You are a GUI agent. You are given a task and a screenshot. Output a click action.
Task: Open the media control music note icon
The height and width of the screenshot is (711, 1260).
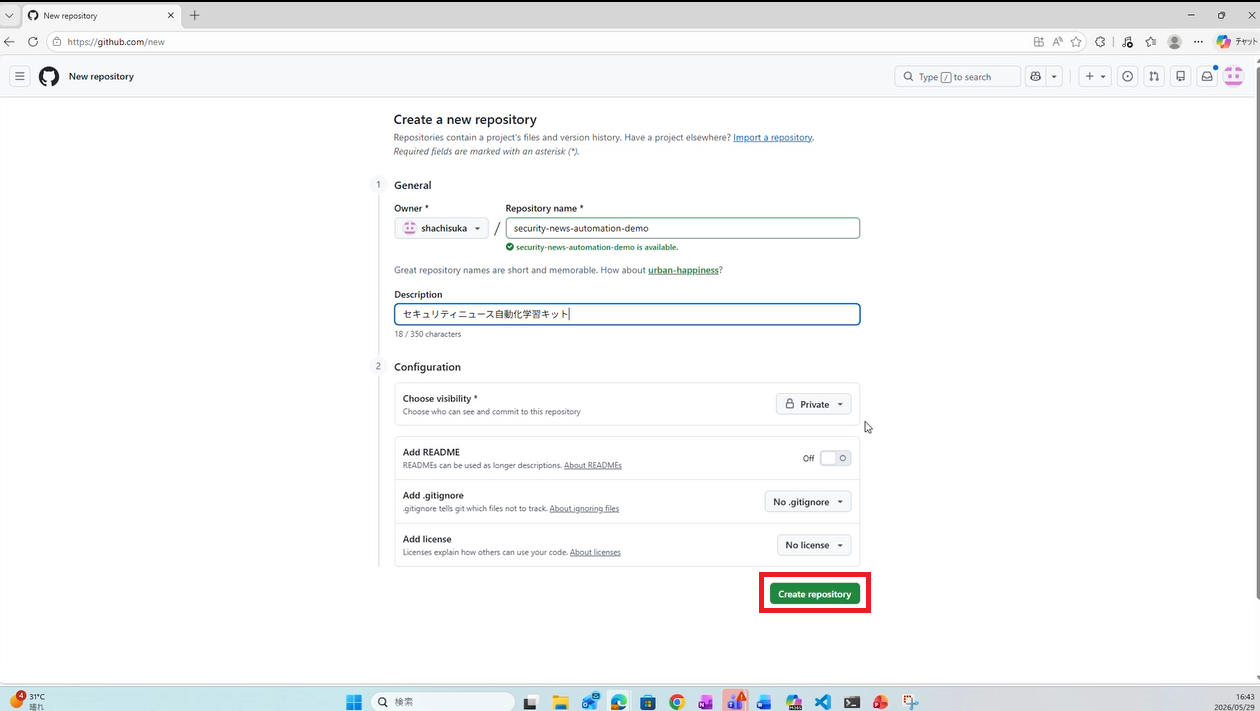point(1127,42)
